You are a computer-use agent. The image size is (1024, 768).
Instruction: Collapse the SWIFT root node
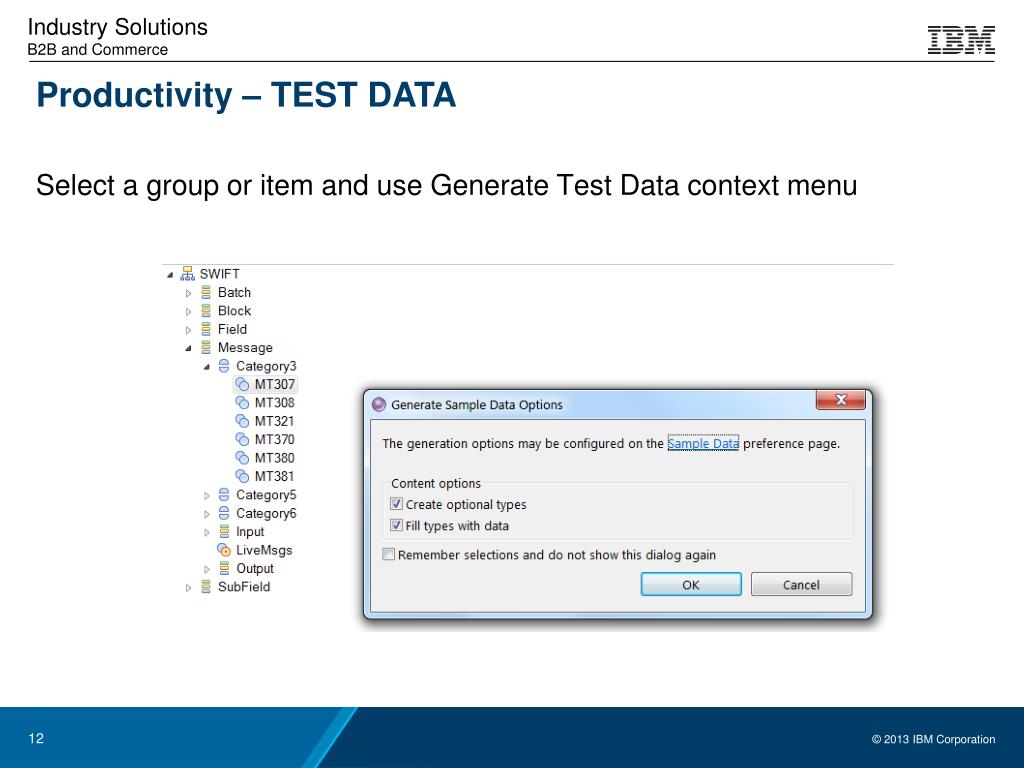pyautogui.click(x=170, y=274)
